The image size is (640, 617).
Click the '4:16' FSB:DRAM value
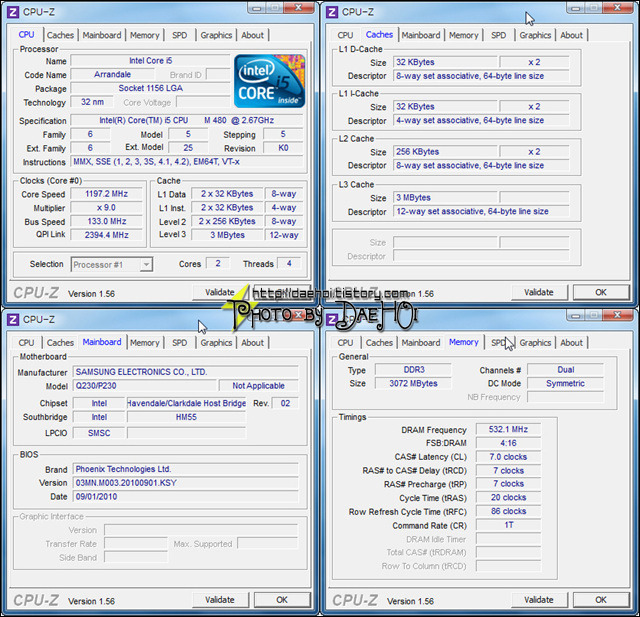(509, 443)
